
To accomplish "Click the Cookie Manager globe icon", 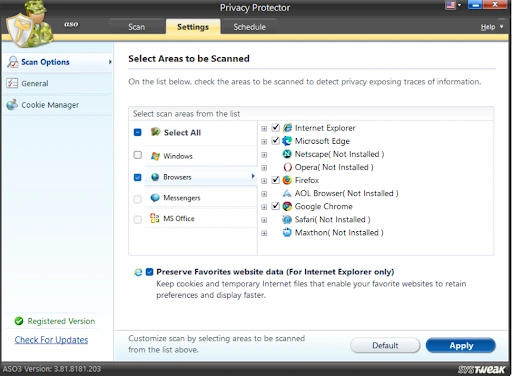I will tap(12, 105).
